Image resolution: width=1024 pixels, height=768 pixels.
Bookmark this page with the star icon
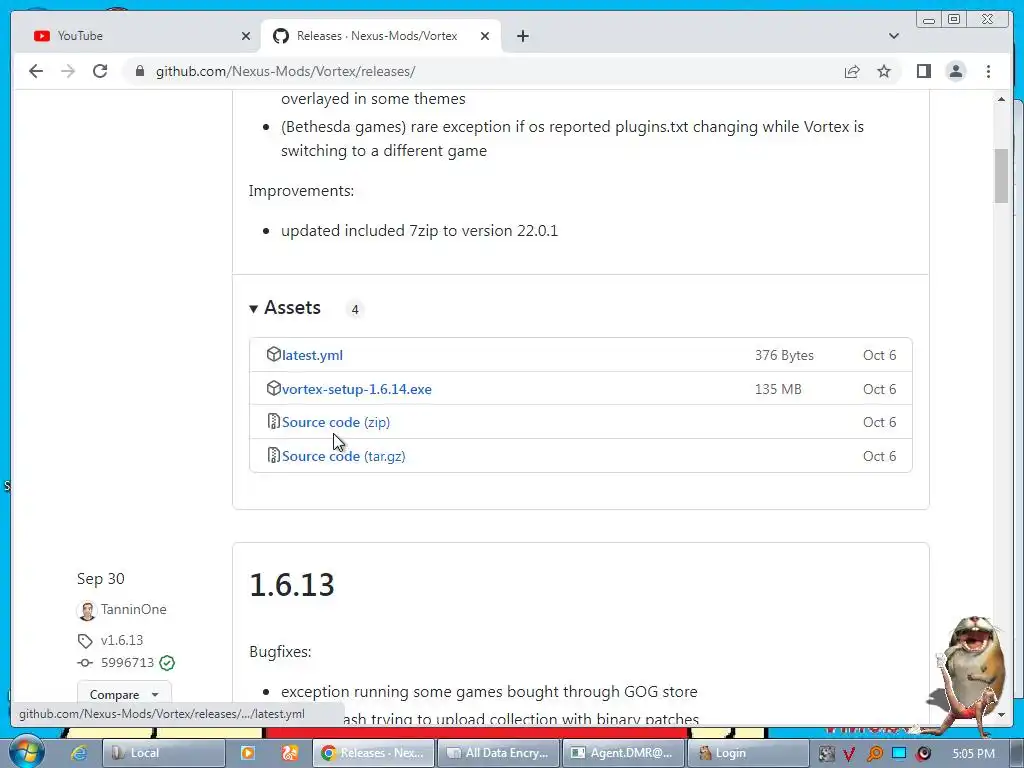click(x=884, y=71)
